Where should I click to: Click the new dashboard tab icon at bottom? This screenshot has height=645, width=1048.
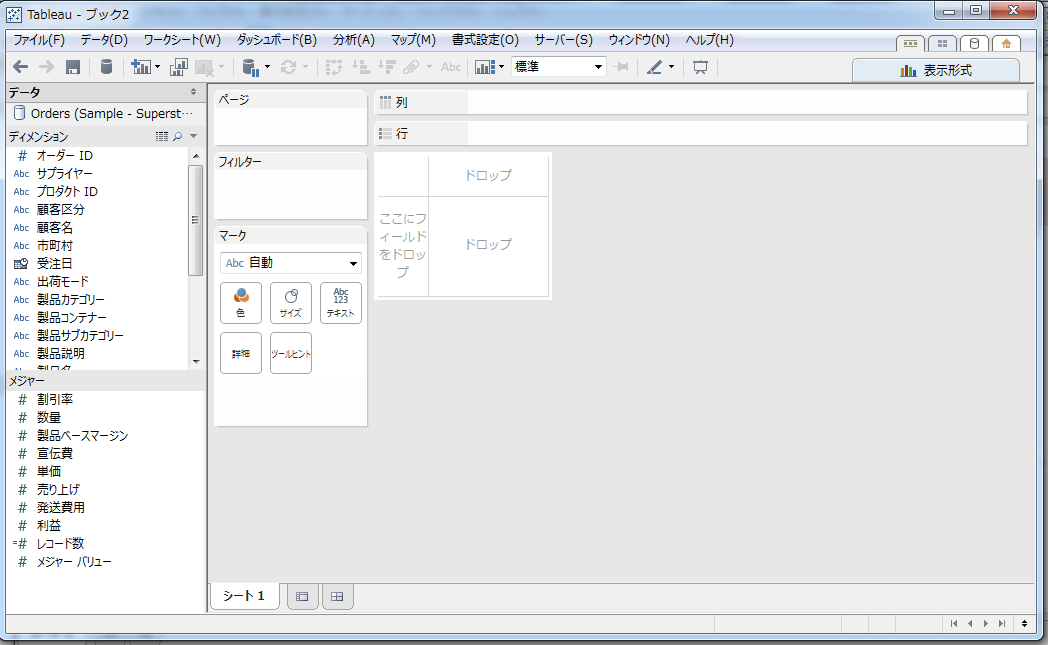pyautogui.click(x=337, y=596)
